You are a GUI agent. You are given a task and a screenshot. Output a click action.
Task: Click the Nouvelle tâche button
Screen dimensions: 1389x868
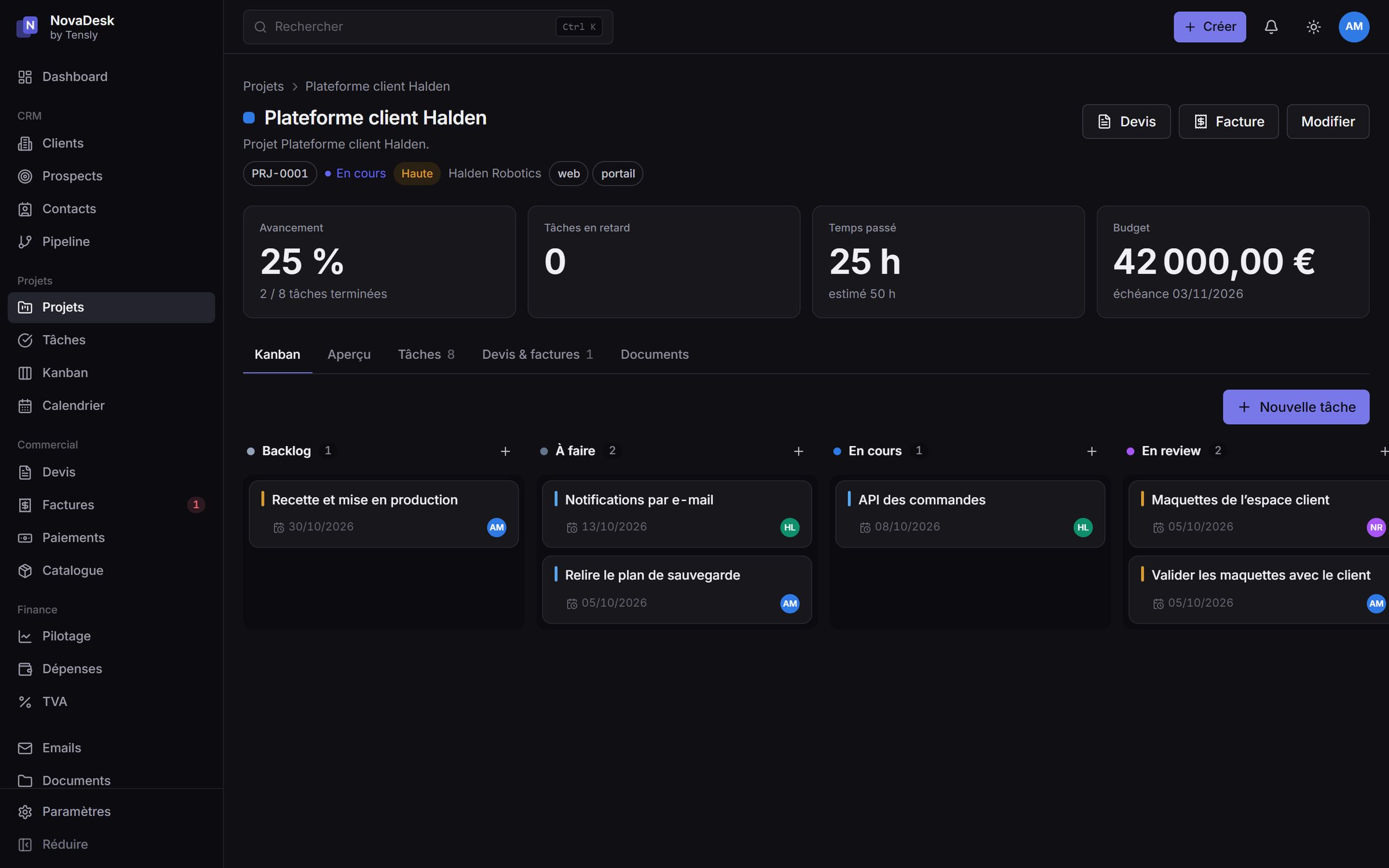click(x=1296, y=407)
